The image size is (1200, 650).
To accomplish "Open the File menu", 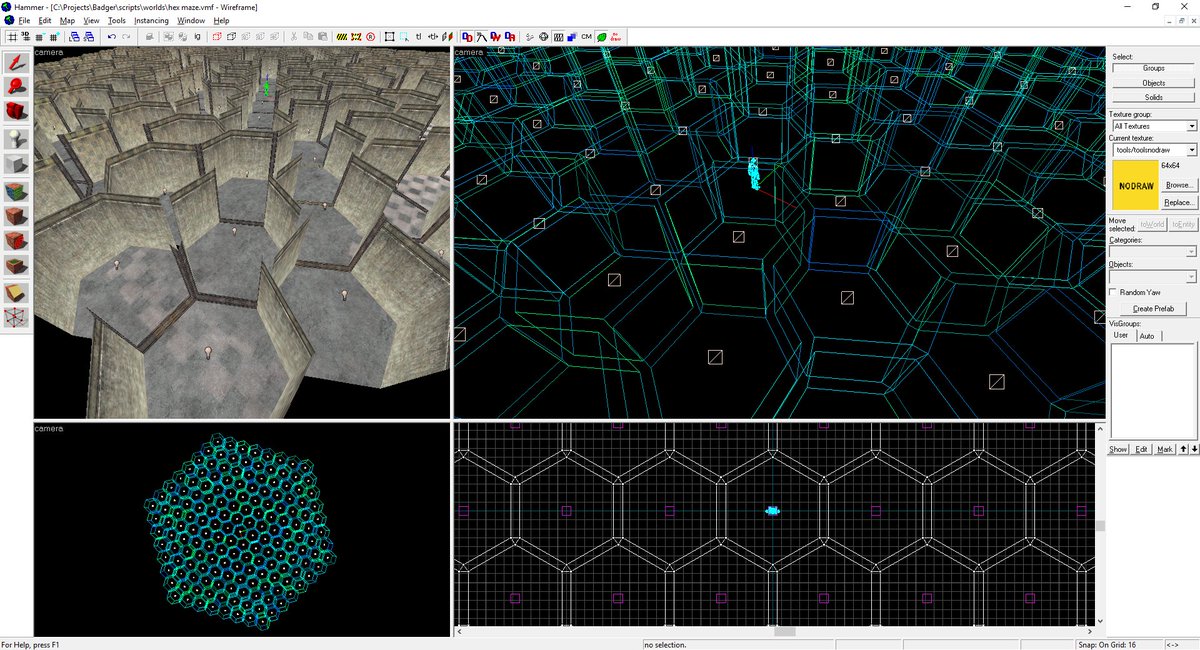I will tap(24, 20).
